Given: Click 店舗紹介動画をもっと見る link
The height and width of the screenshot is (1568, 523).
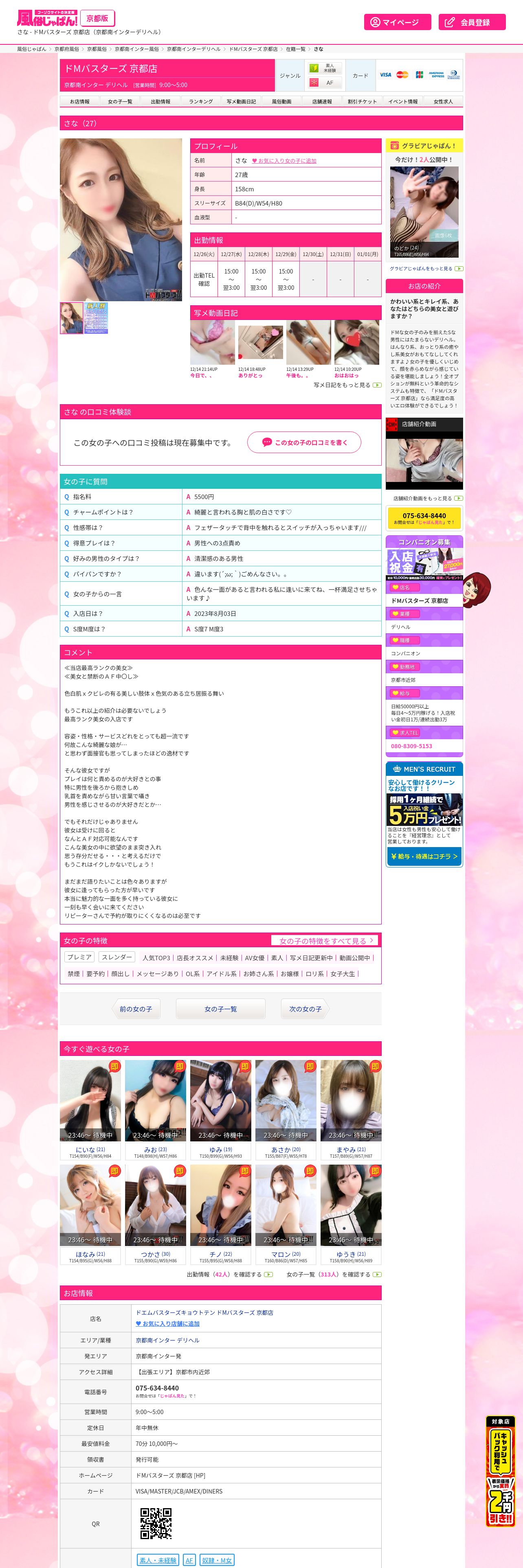Looking at the screenshot, I should 427,499.
